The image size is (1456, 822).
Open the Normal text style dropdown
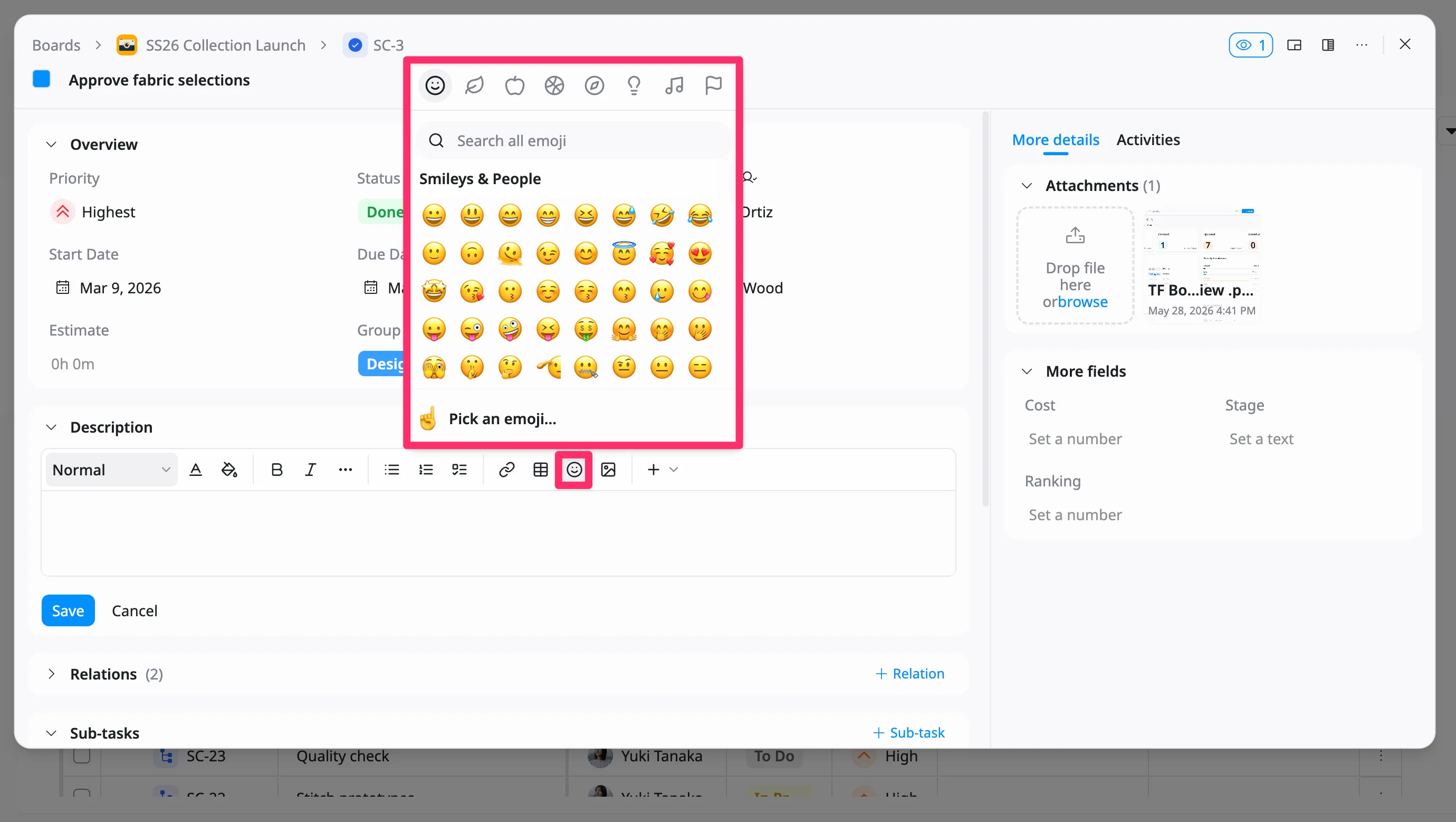click(111, 470)
